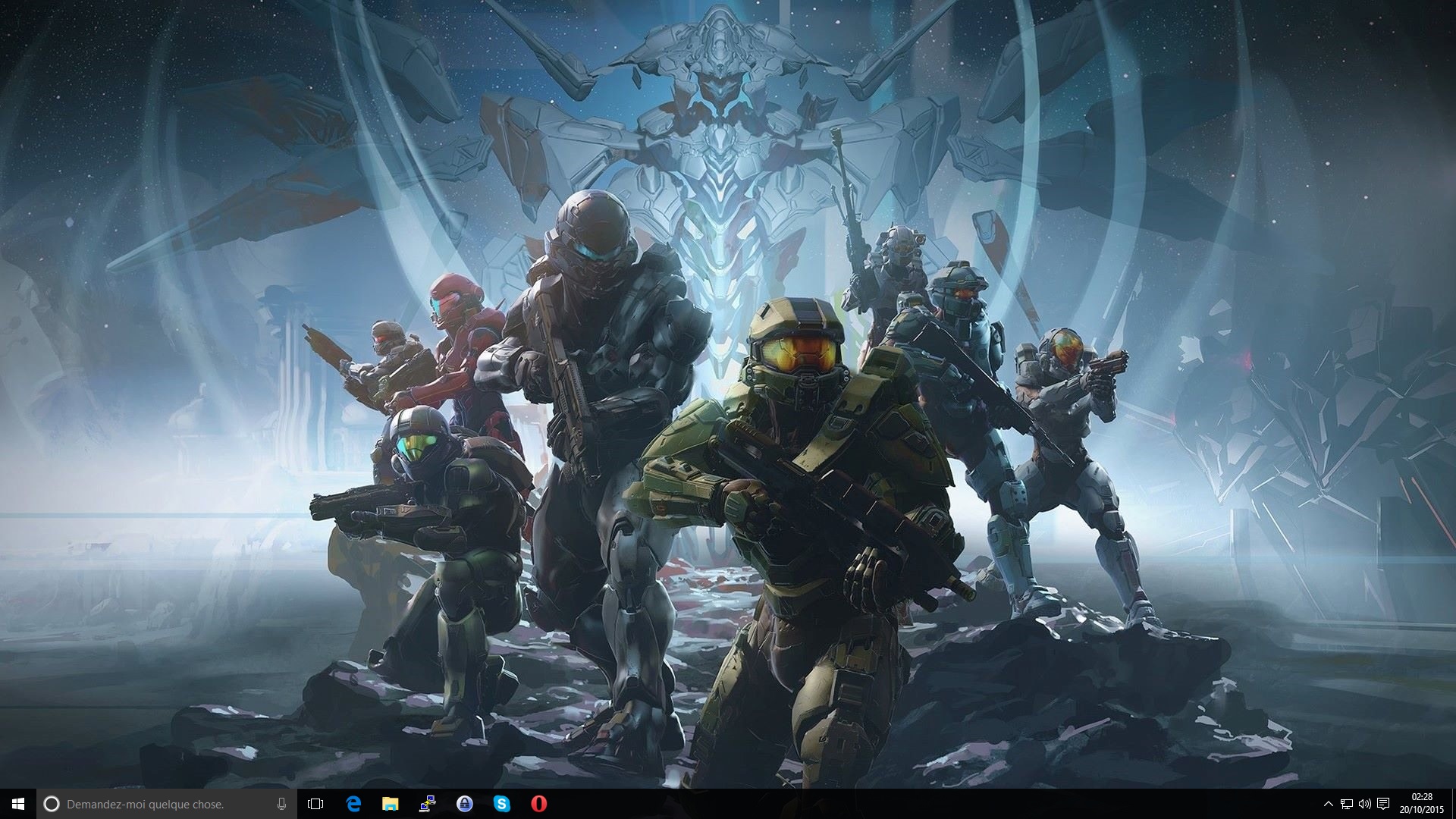Click the date 20/10/2015
Viewport: 1456px width, 819px height.
(x=1422, y=810)
